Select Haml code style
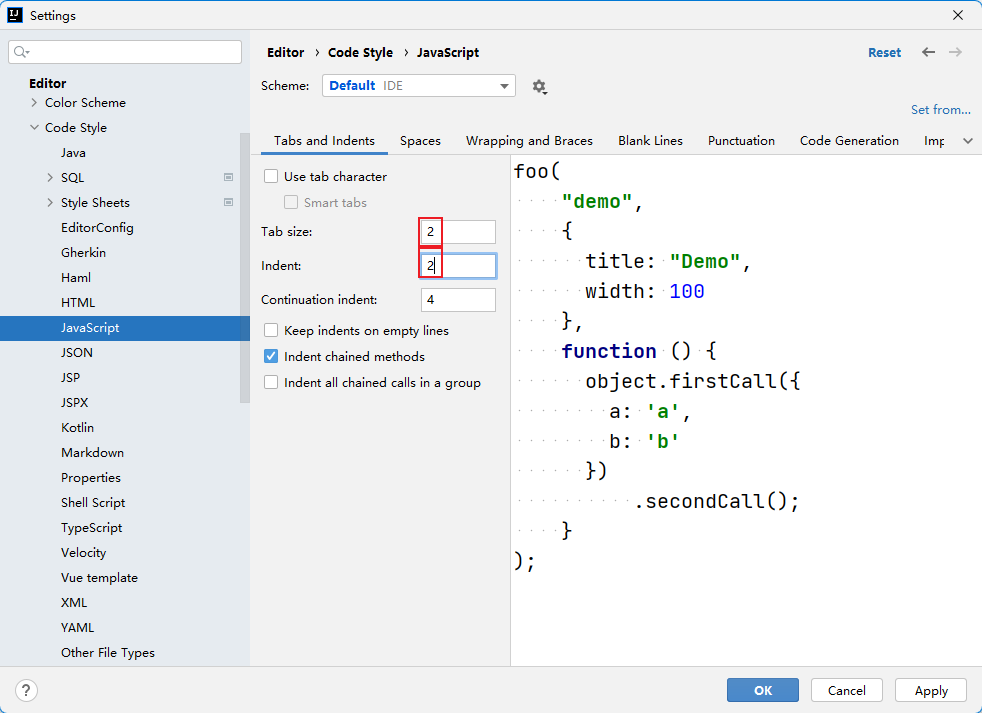 point(76,278)
